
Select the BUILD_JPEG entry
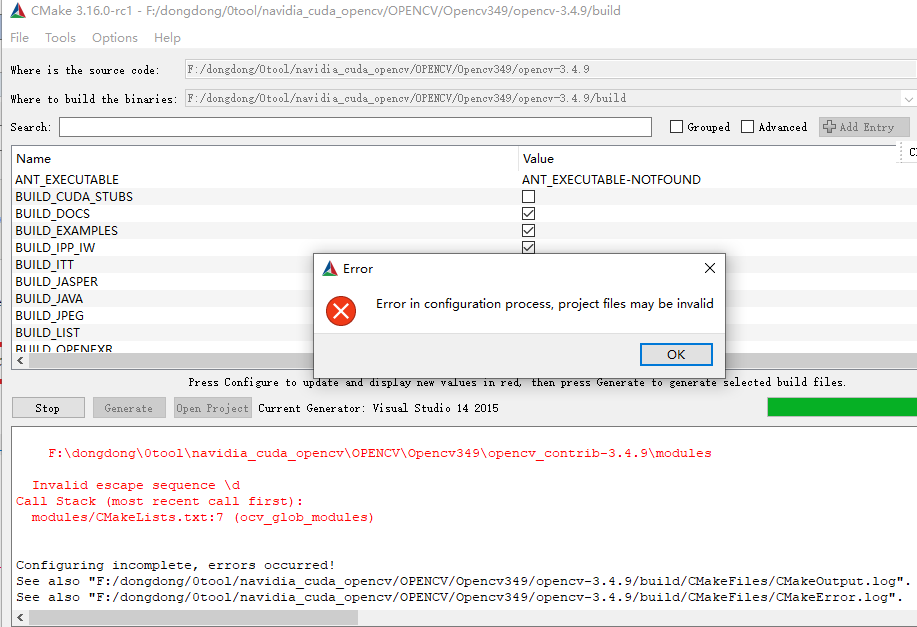50,315
